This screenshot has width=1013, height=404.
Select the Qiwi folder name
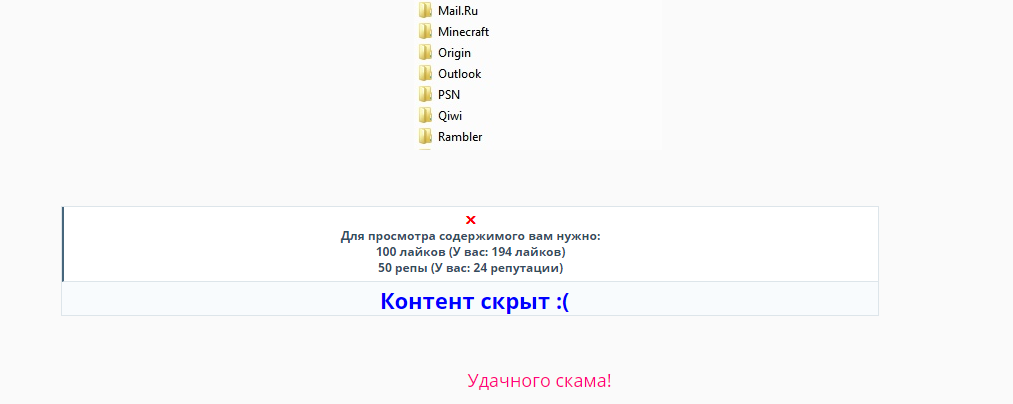[x=450, y=116]
